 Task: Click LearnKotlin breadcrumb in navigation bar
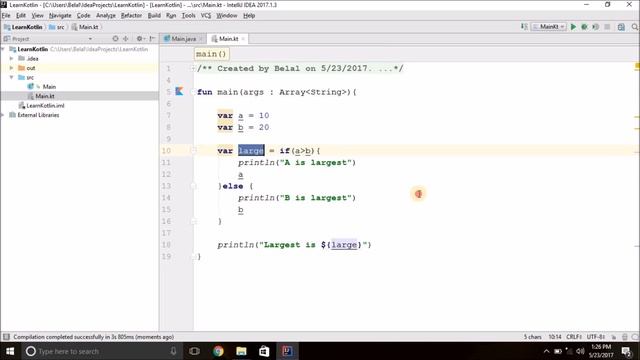[x=23, y=27]
